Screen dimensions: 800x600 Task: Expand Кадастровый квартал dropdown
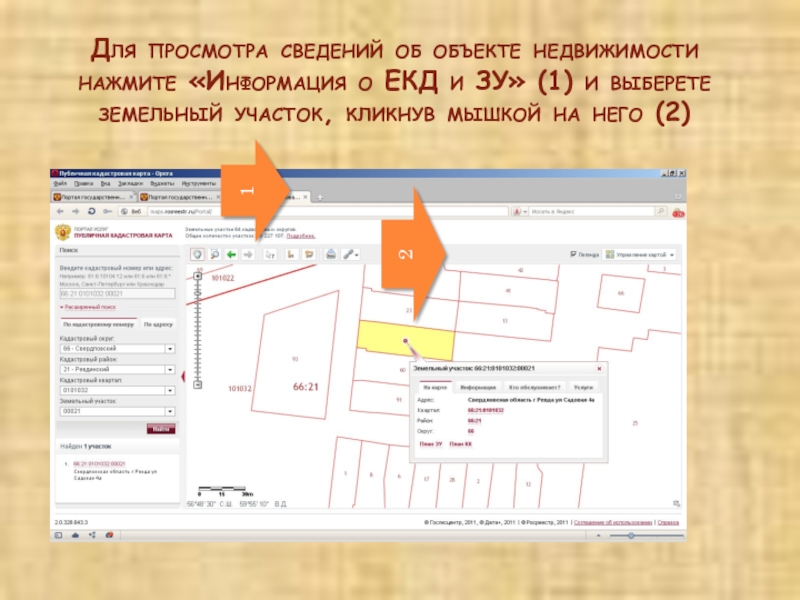click(x=170, y=390)
